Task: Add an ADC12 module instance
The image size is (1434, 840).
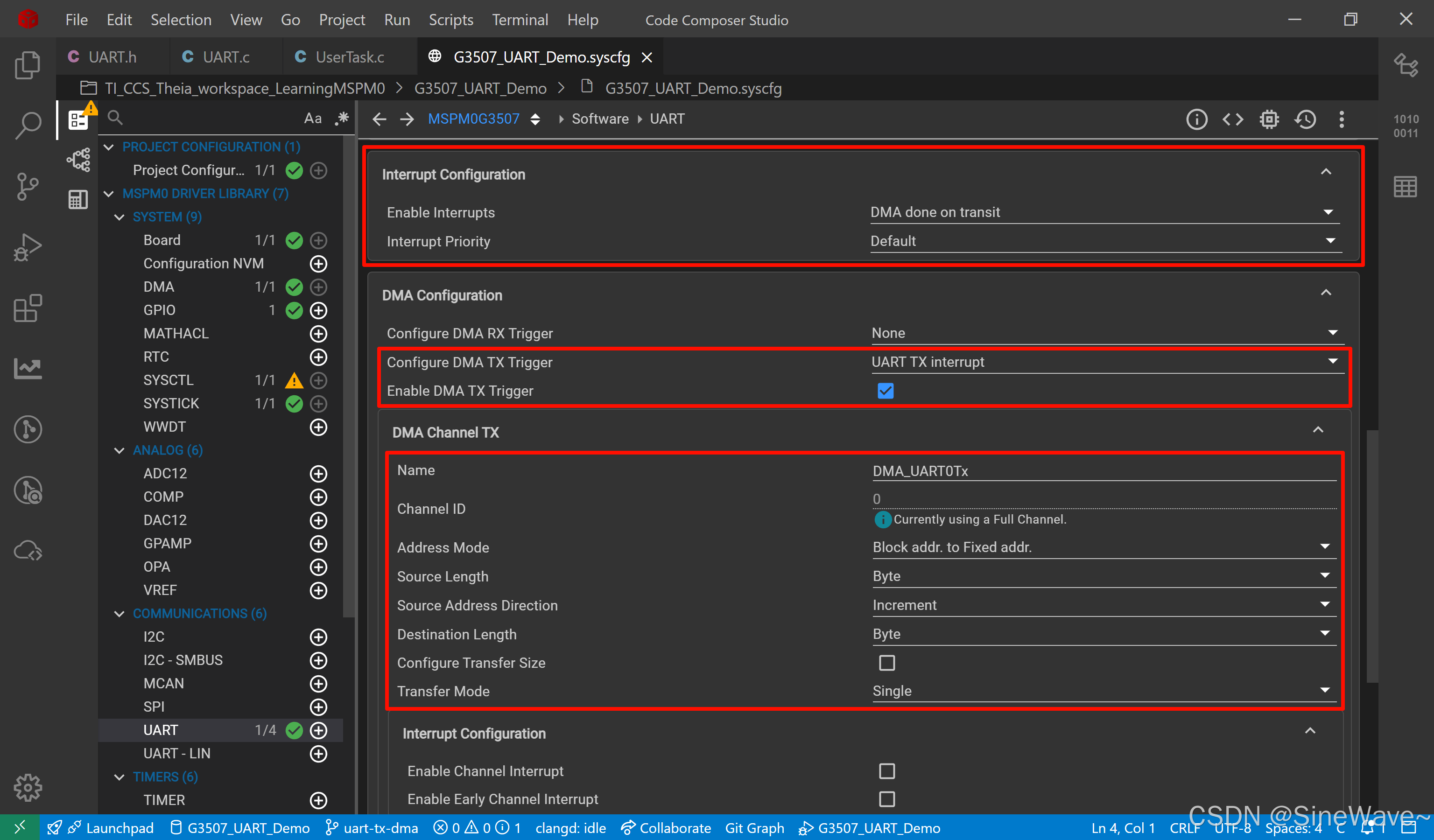Action: 319,474
